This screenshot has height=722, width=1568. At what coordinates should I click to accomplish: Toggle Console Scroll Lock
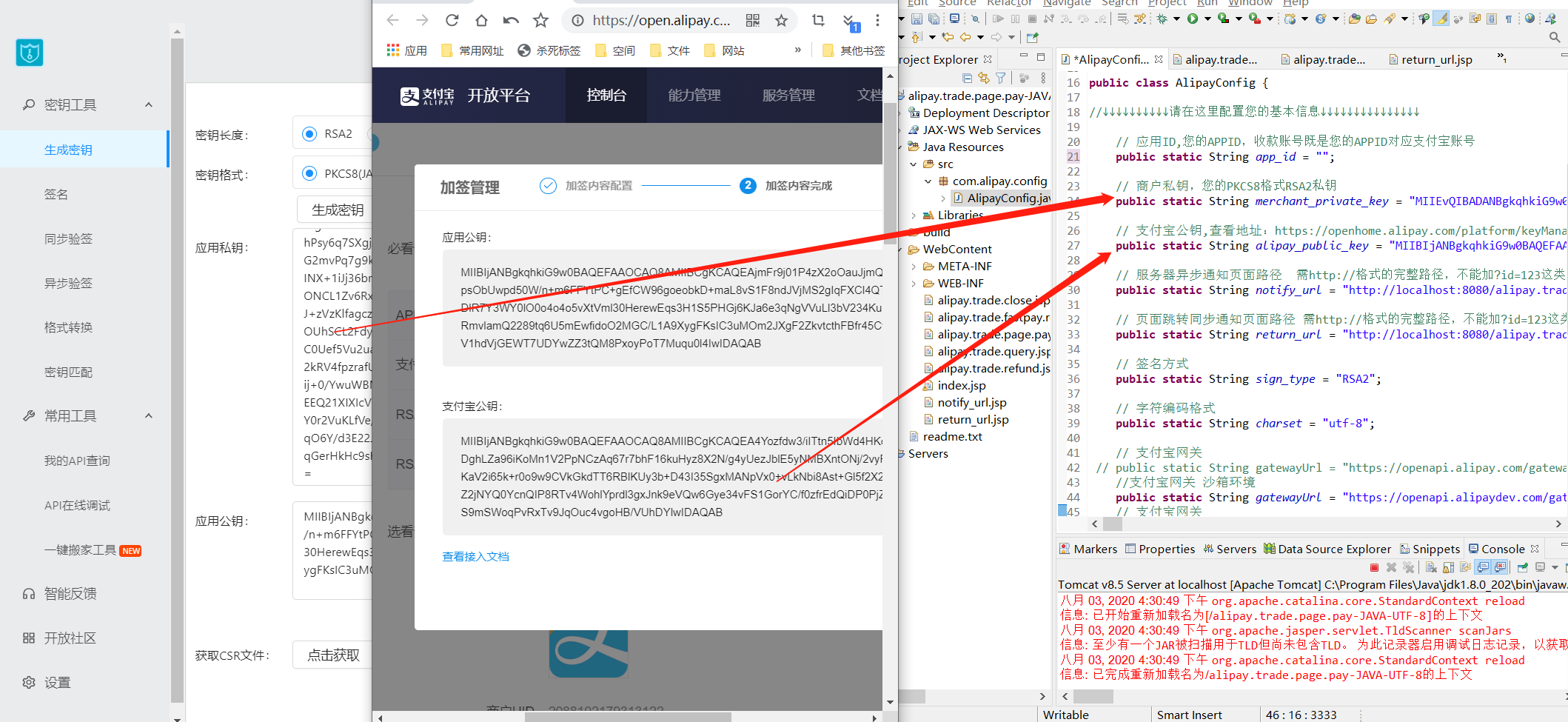1448,567
